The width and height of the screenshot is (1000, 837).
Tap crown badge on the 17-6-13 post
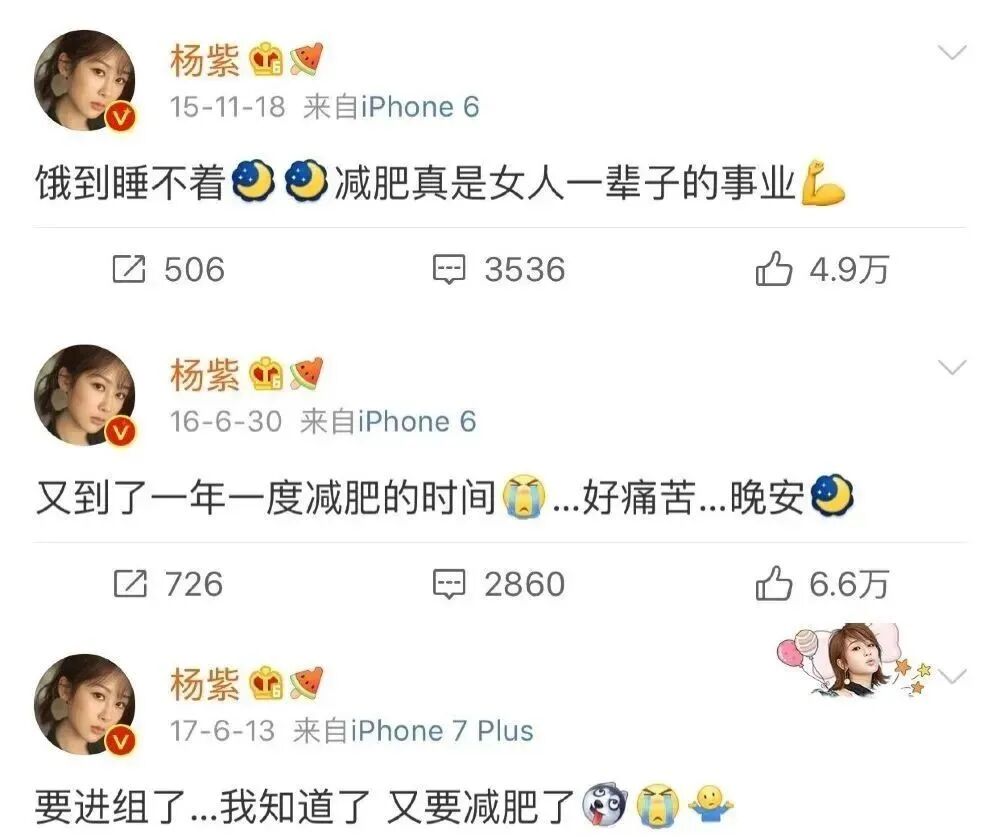(266, 683)
